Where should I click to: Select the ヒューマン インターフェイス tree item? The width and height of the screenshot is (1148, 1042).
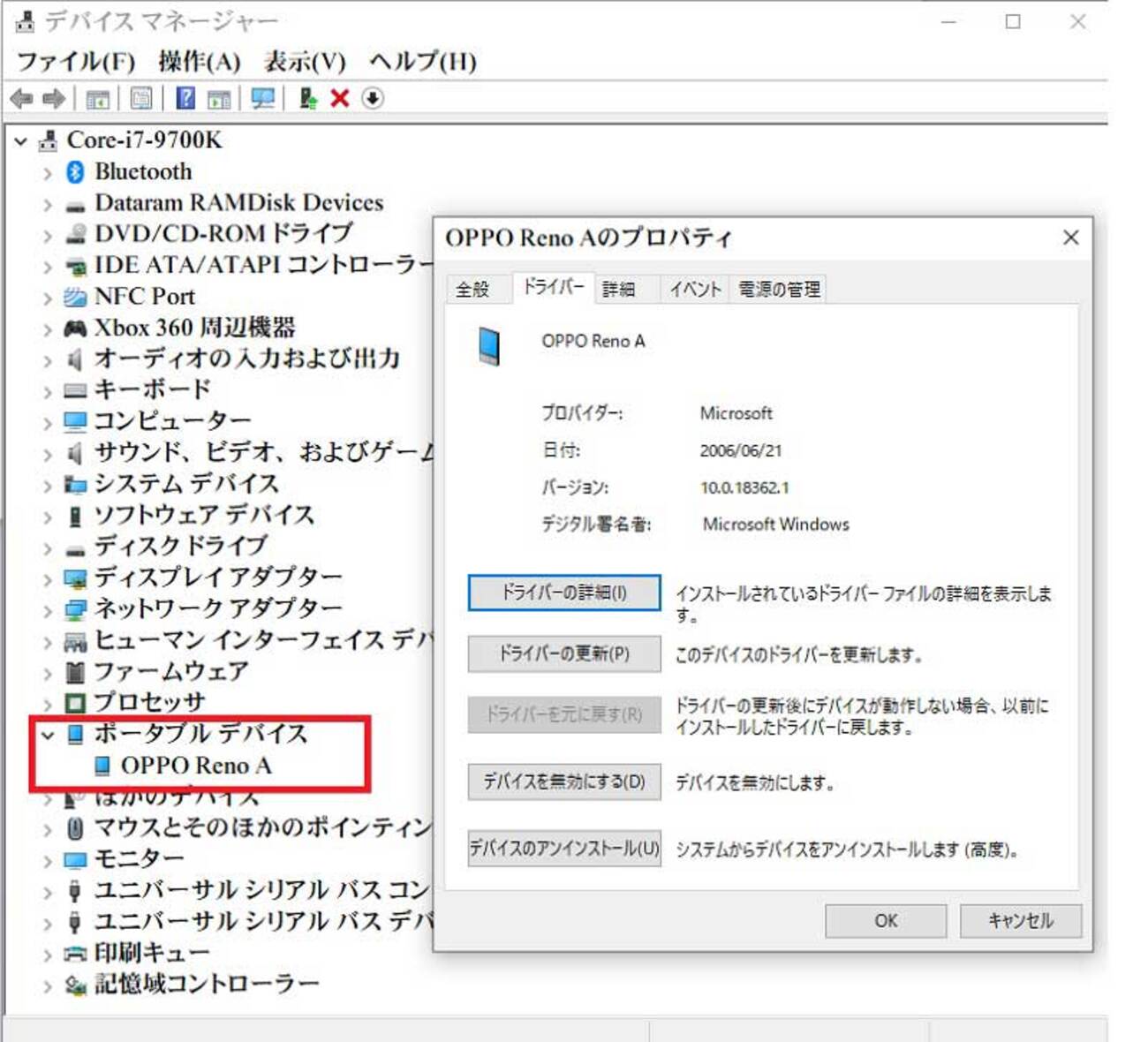tap(265, 640)
